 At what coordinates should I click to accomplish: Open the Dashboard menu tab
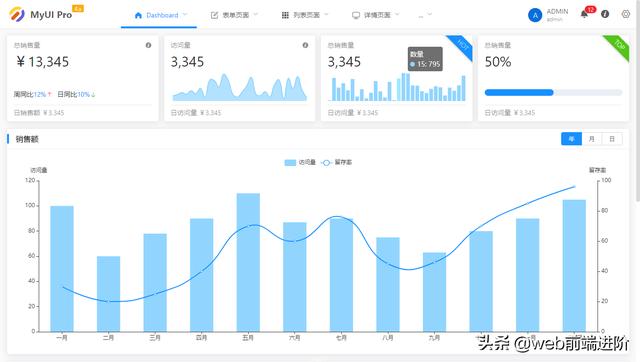[159, 15]
